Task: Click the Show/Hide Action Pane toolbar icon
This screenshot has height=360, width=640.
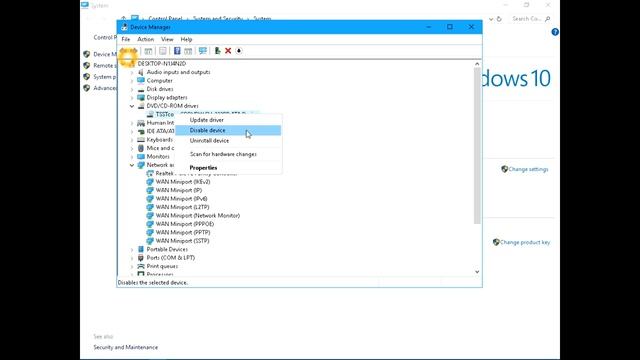Action: 188,51
